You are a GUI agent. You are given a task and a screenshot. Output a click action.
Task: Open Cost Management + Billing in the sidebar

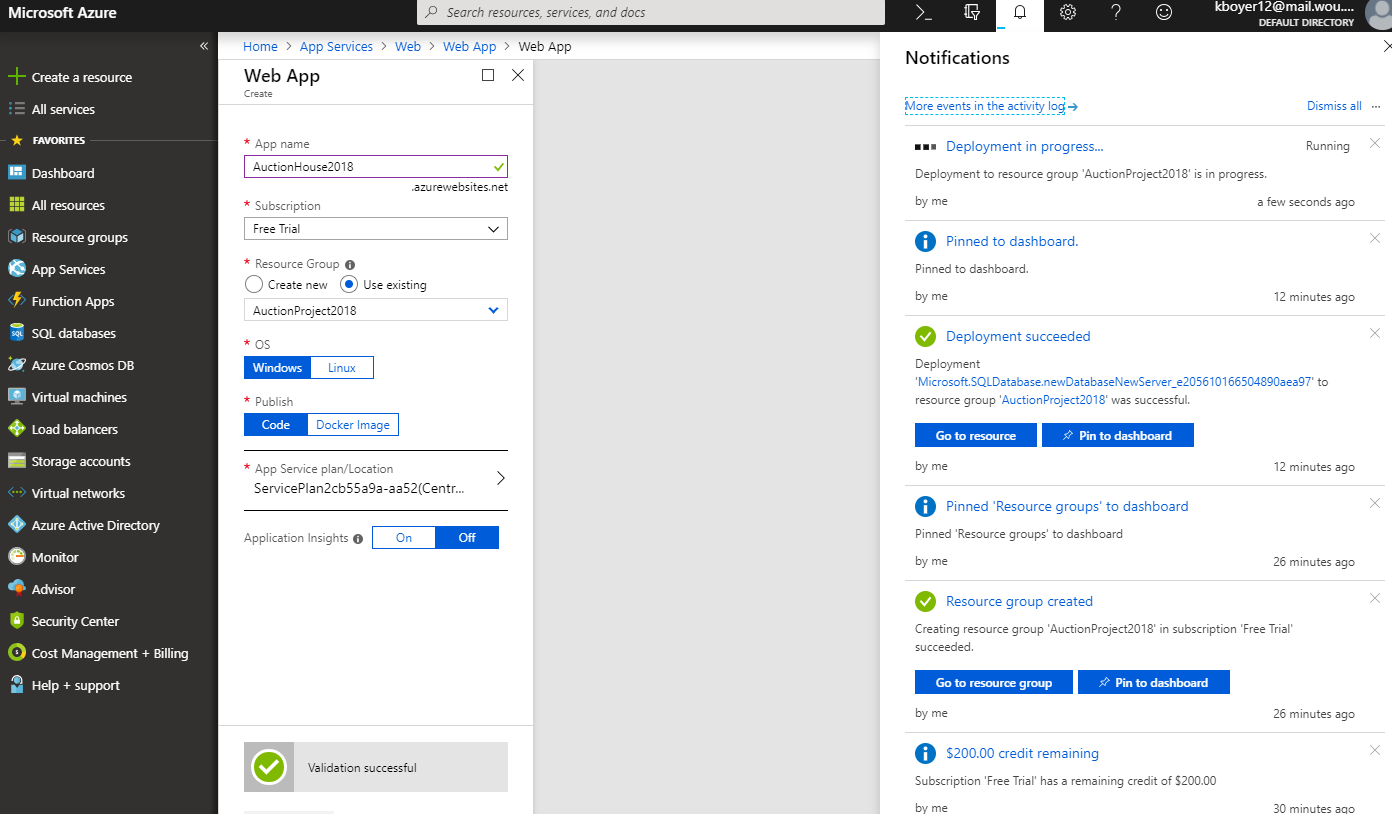click(109, 653)
